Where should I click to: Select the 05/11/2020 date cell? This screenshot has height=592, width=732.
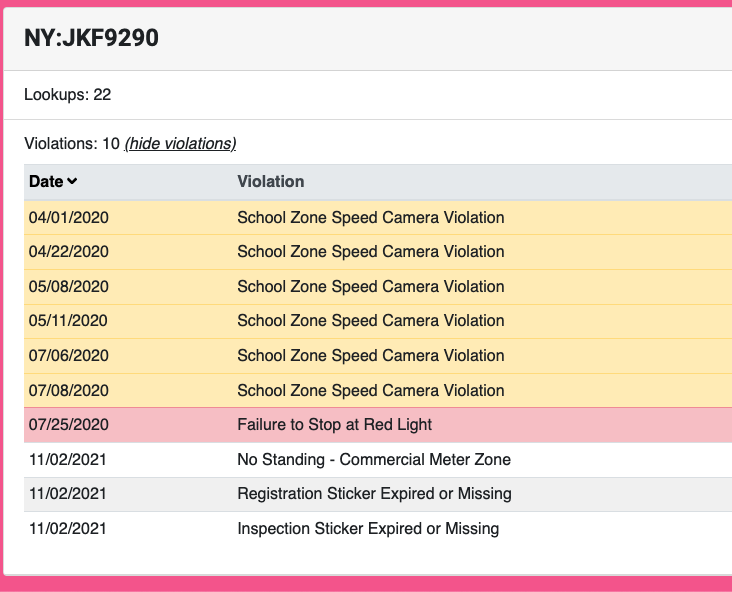(x=68, y=321)
